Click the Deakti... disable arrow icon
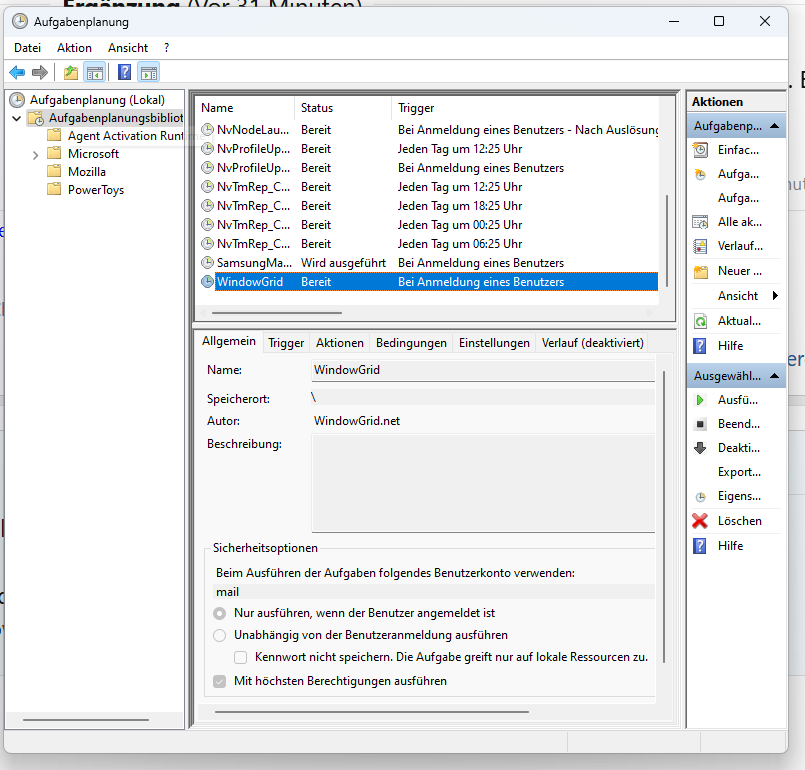805x770 pixels. (700, 448)
